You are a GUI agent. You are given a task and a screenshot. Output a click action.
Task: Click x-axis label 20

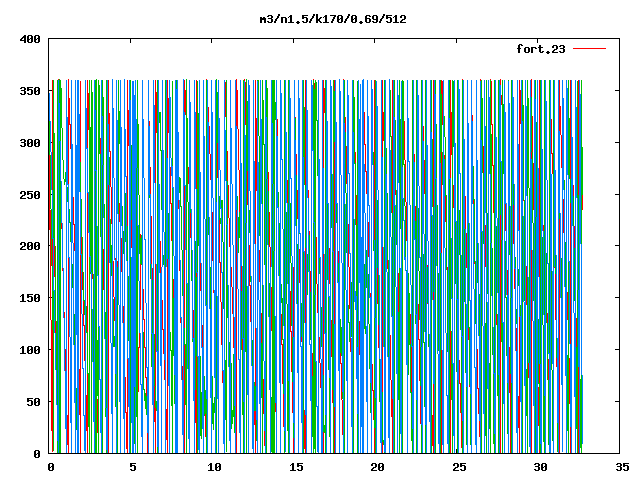pyautogui.click(x=378, y=467)
